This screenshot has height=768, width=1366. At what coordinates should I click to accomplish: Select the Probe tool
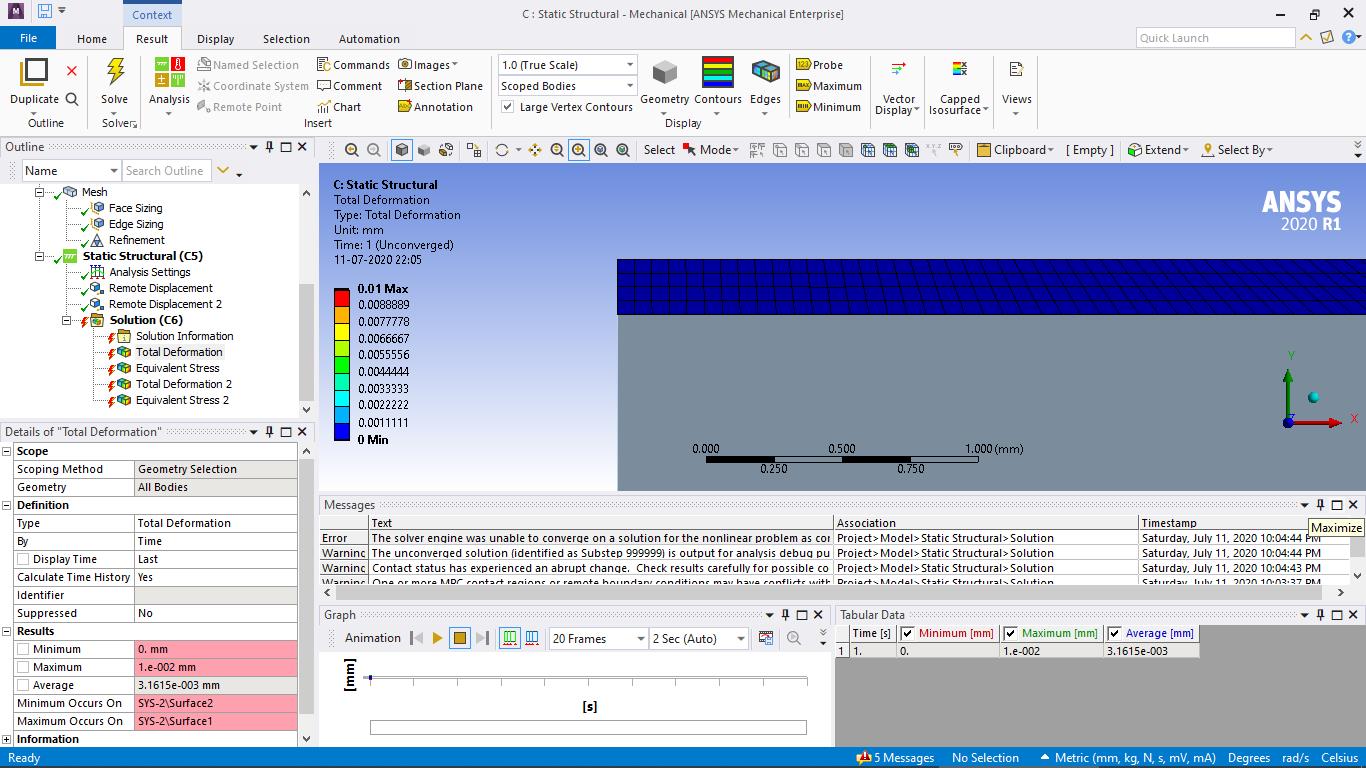(820, 65)
